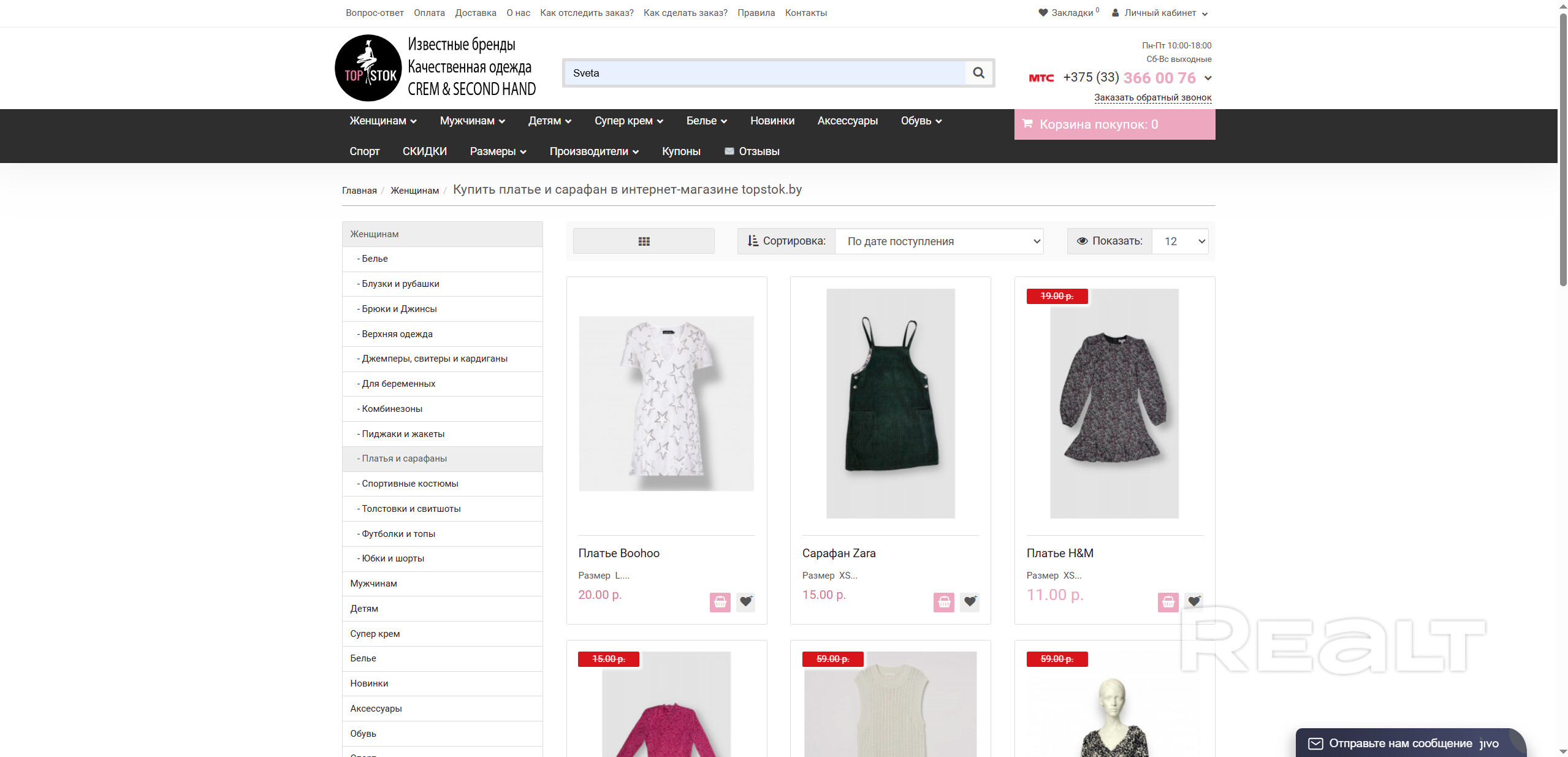Open Сортировка dropdown По дате поступления
The height and width of the screenshot is (757, 1568).
[938, 242]
